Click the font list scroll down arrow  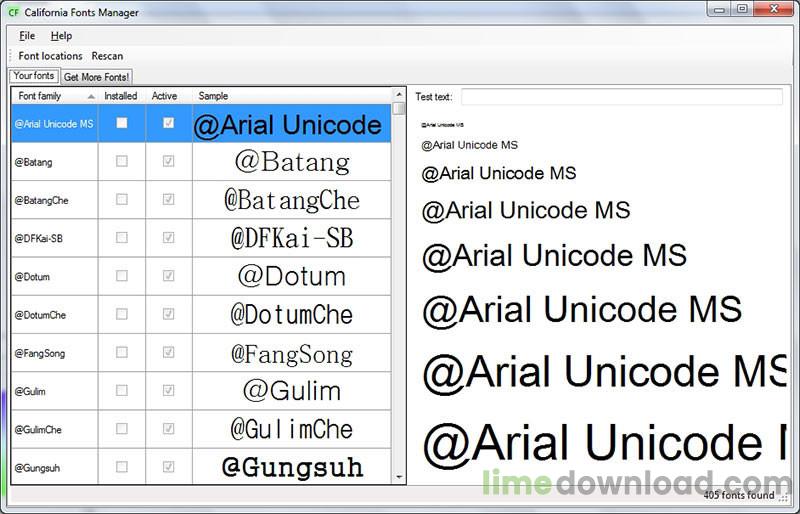pos(399,477)
